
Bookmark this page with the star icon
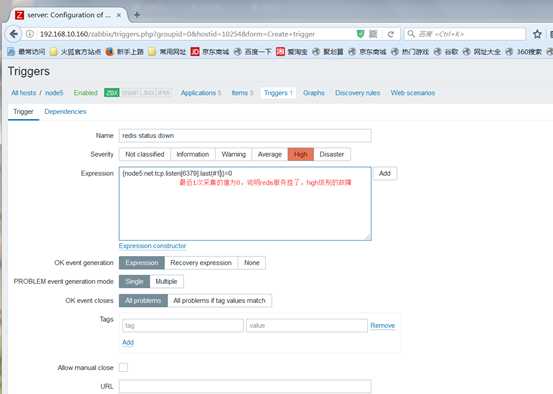537,34
